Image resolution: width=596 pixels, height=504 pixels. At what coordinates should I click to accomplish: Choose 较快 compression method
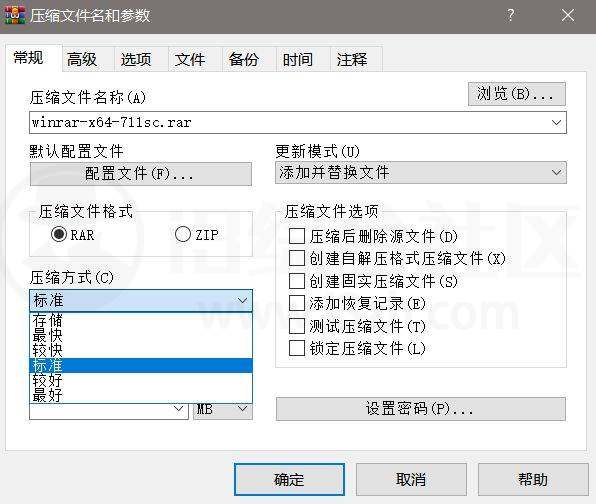pyautogui.click(x=141, y=350)
